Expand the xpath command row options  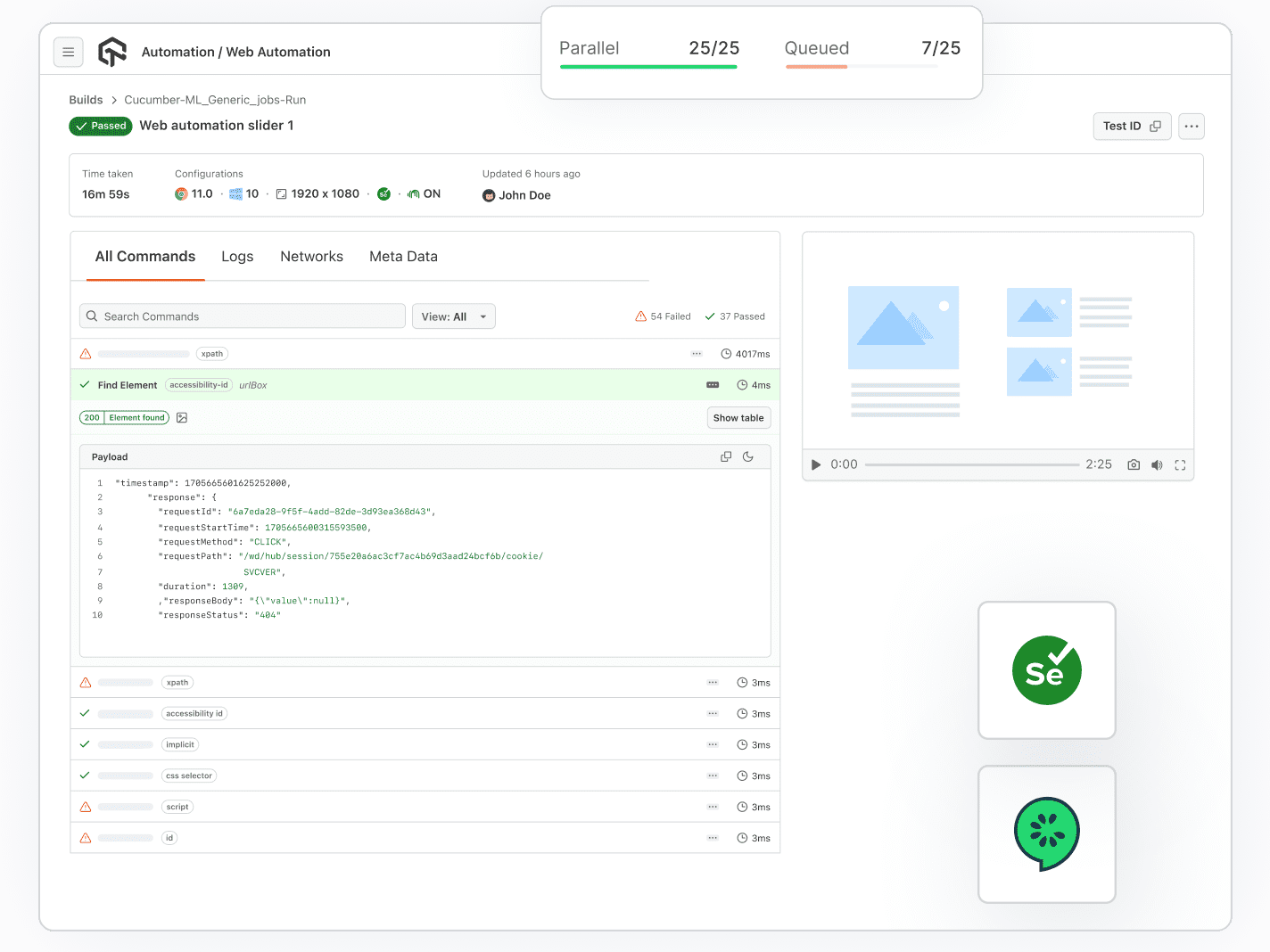pos(696,353)
